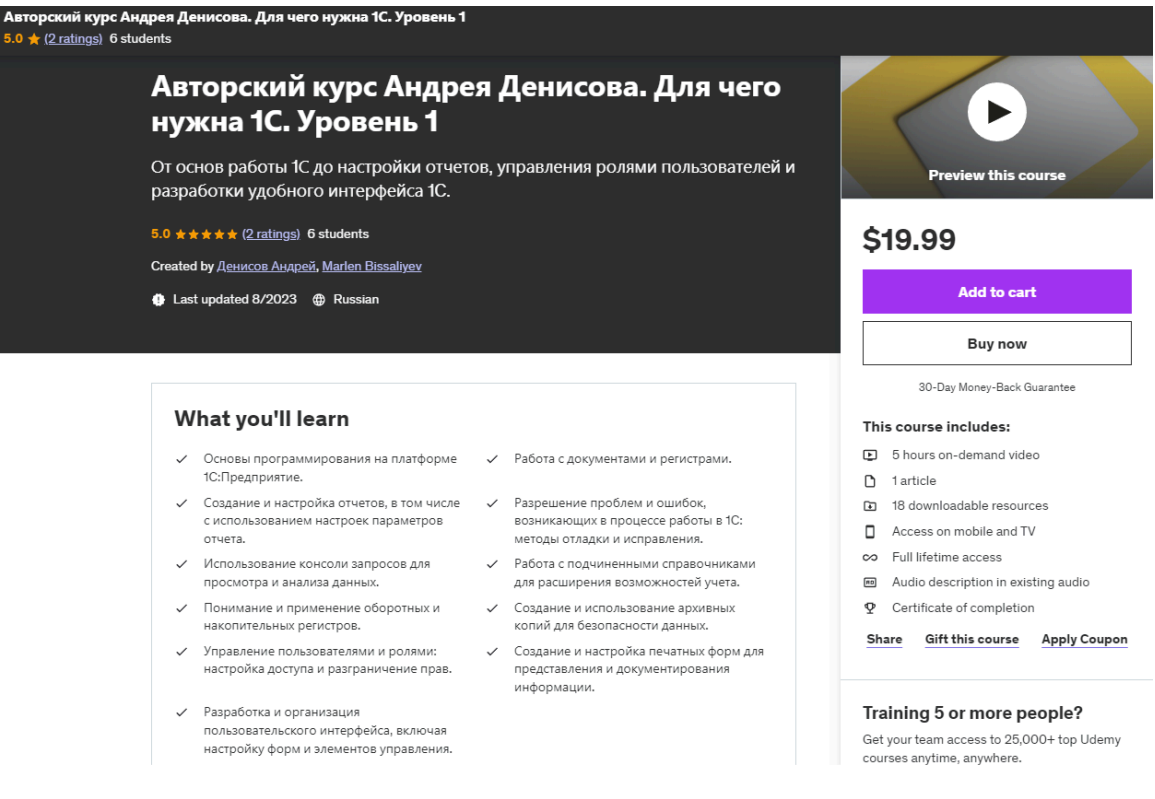Click the downloadable resources icon
The image size is (1155, 799).
[870, 506]
